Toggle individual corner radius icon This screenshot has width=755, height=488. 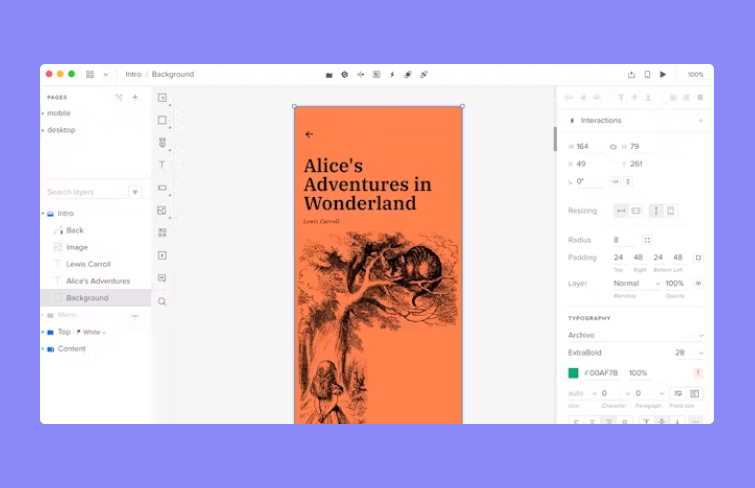[x=647, y=240]
